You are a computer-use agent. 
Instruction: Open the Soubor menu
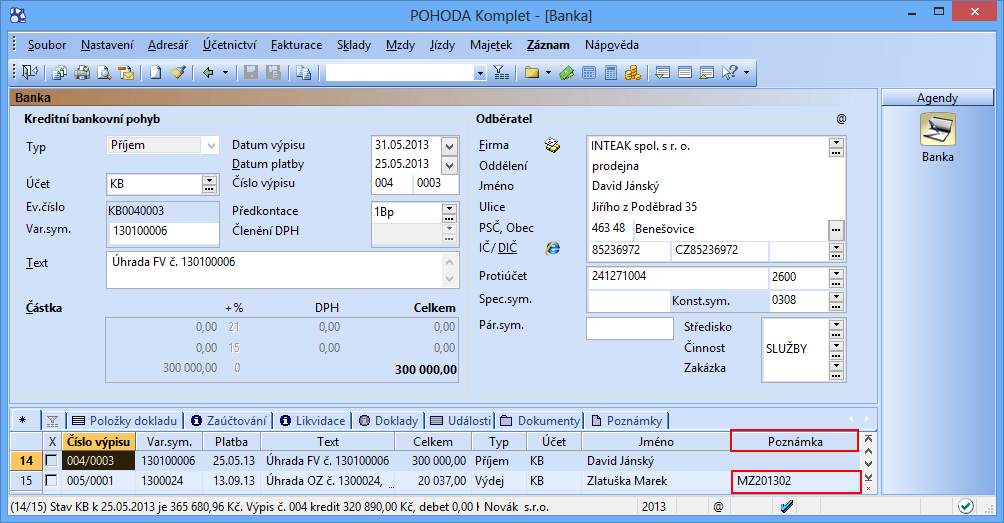[47, 45]
